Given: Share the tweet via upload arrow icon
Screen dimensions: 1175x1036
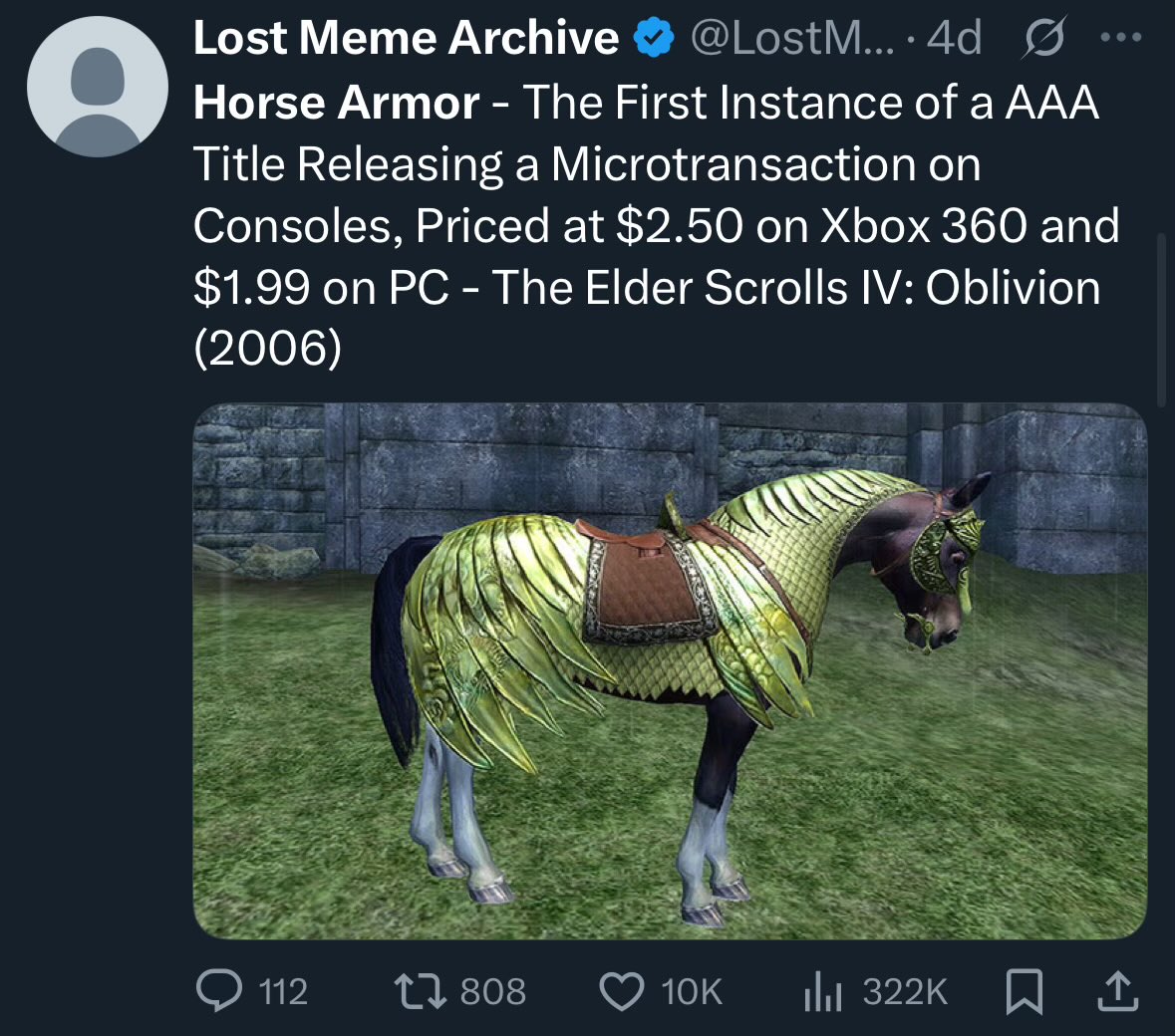Looking at the screenshot, I should 1118,991.
